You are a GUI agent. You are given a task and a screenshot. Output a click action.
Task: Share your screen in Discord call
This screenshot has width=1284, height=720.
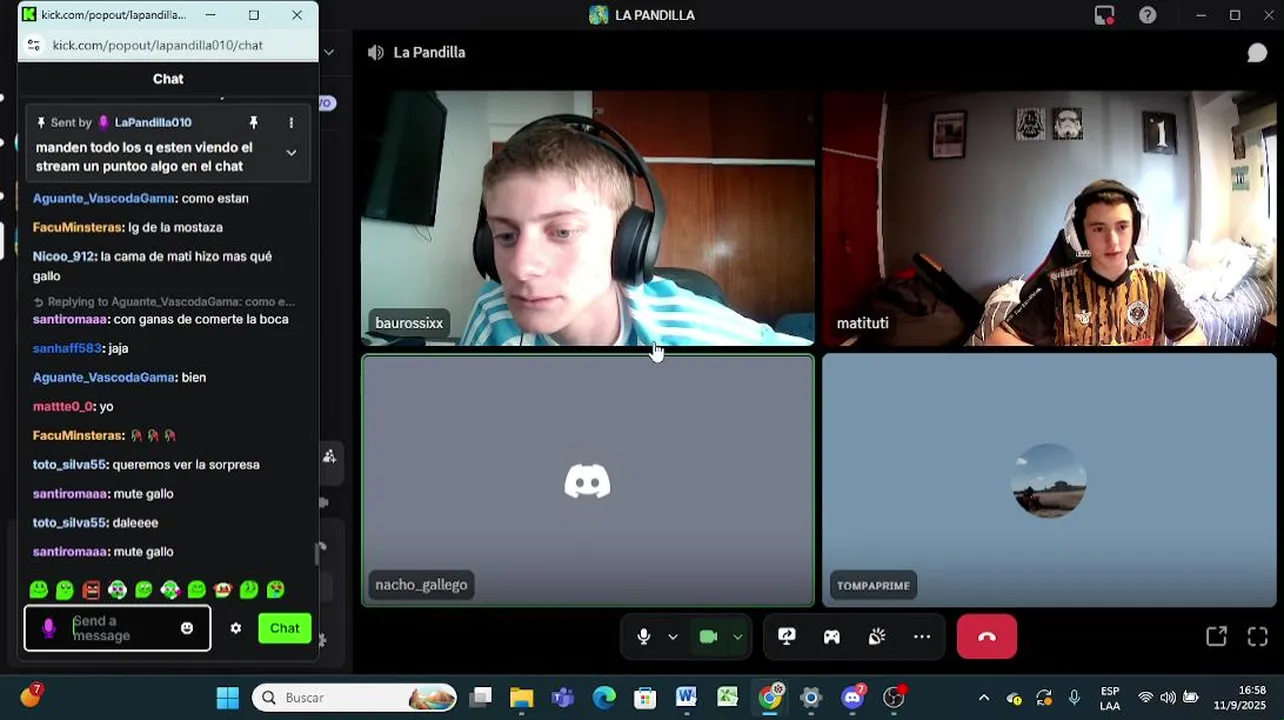point(787,637)
